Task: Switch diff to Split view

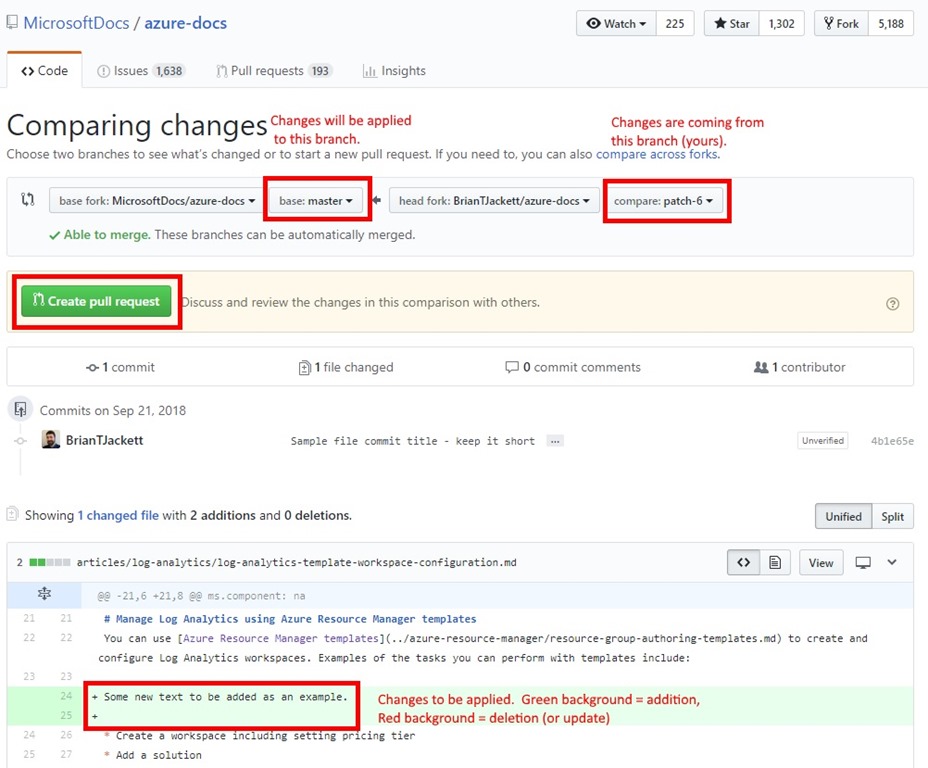Action: point(892,516)
